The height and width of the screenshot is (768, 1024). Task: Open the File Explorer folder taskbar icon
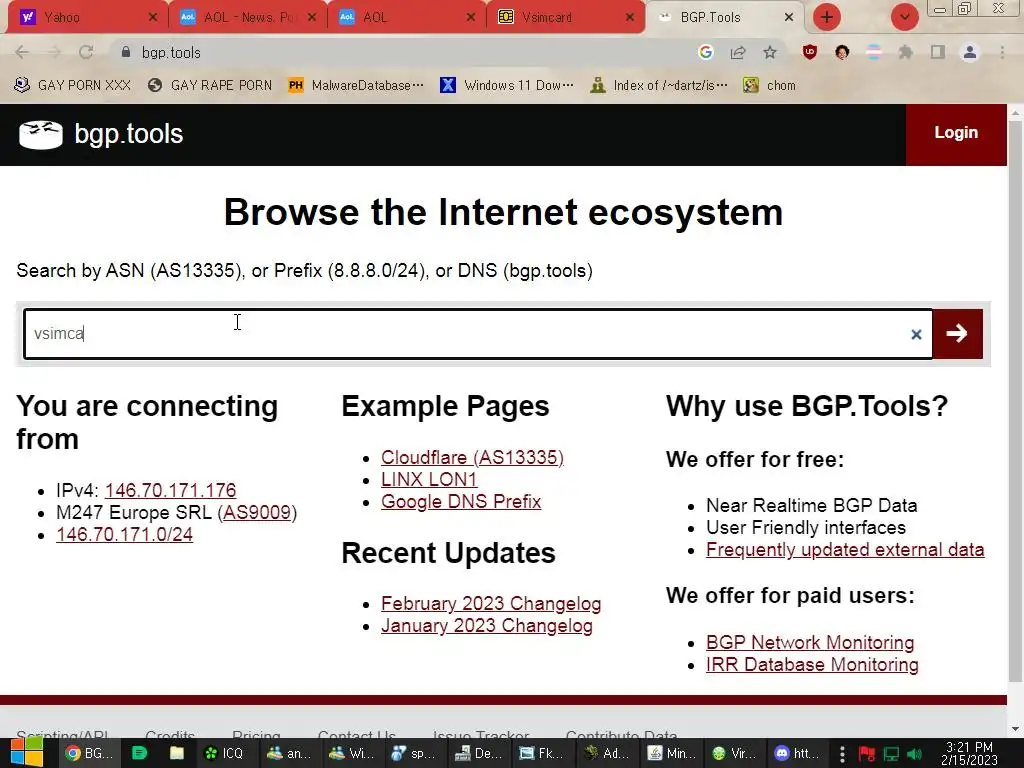coord(177,754)
